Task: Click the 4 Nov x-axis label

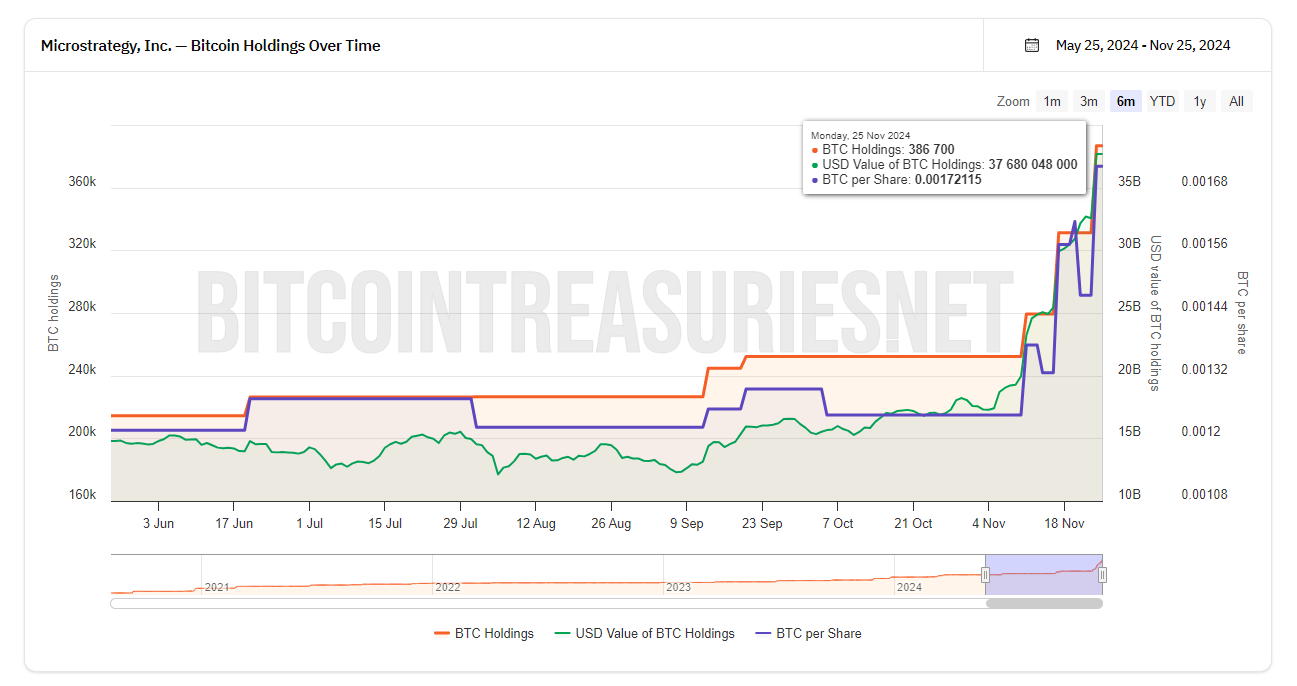Action: pyautogui.click(x=989, y=523)
